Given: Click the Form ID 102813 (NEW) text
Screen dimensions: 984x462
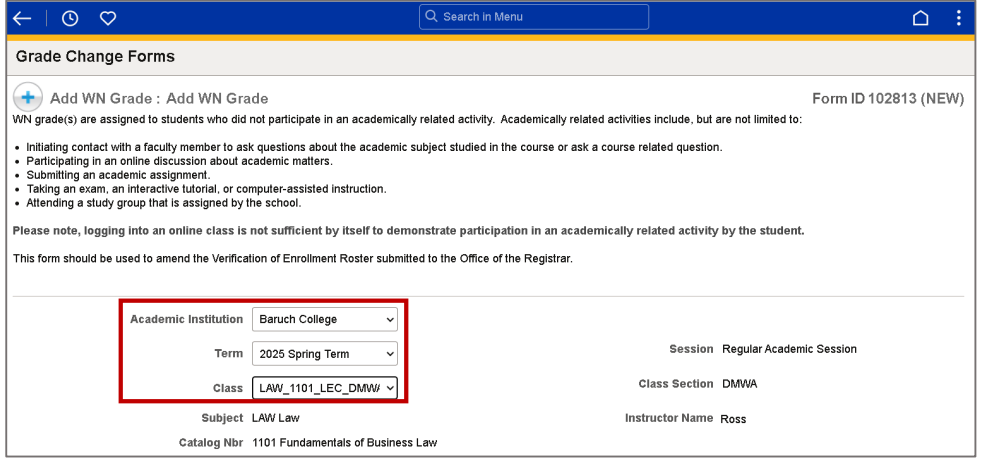Looking at the screenshot, I should coord(888,99).
